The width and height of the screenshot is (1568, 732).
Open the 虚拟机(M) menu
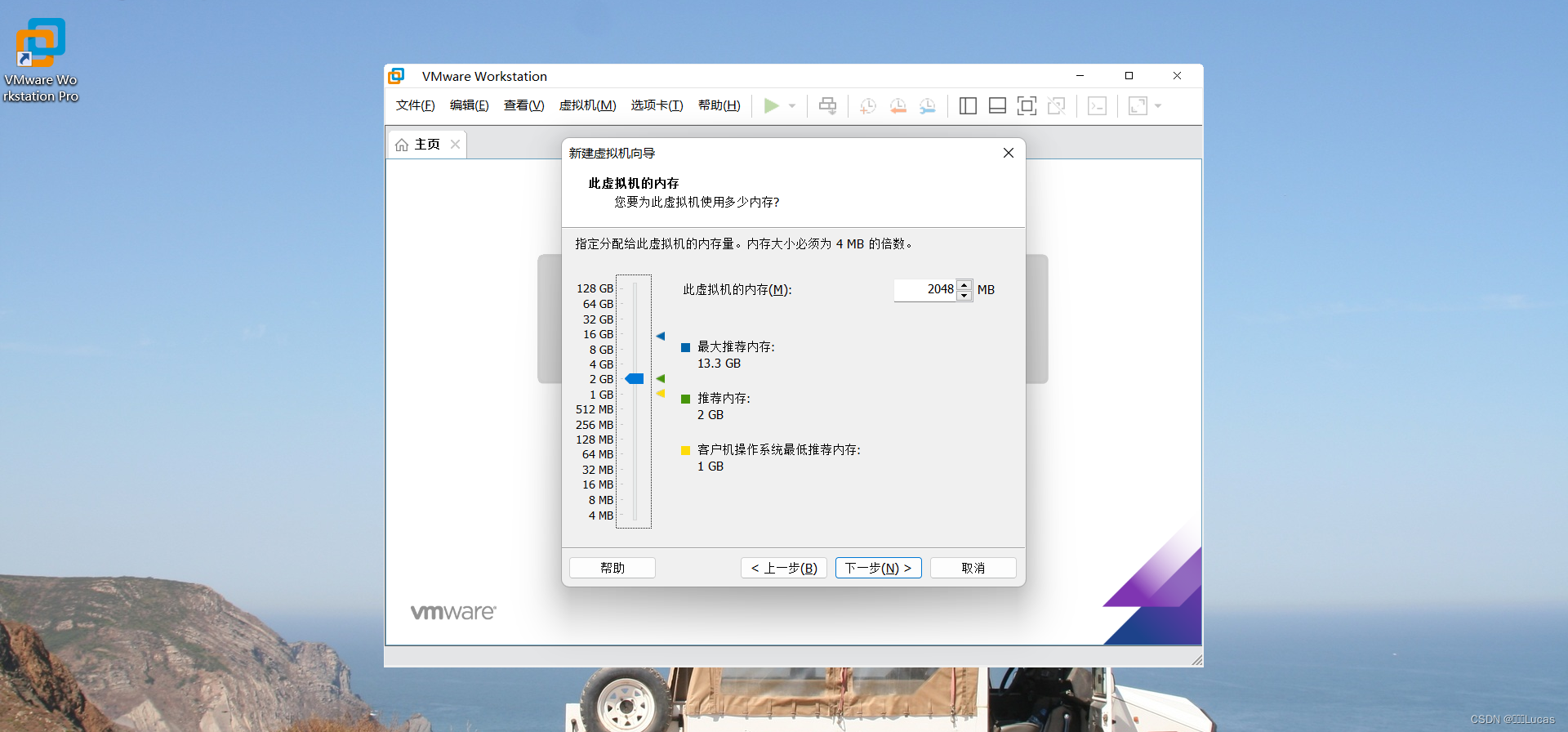click(587, 105)
